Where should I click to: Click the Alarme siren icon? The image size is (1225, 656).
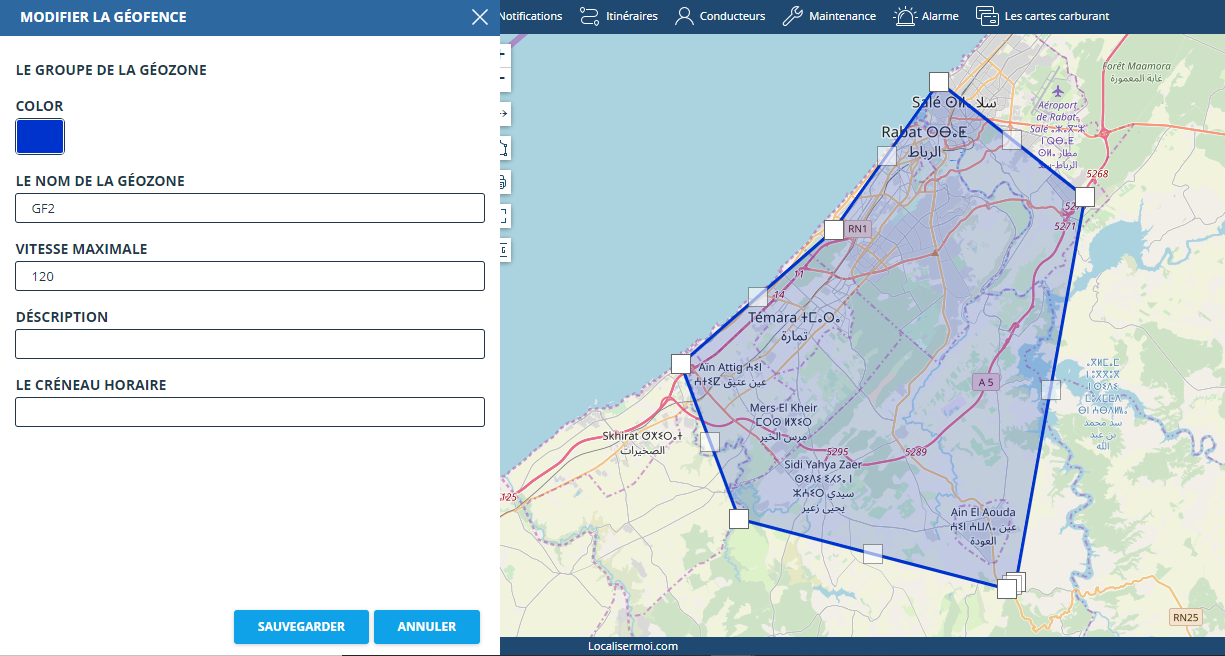tap(904, 16)
